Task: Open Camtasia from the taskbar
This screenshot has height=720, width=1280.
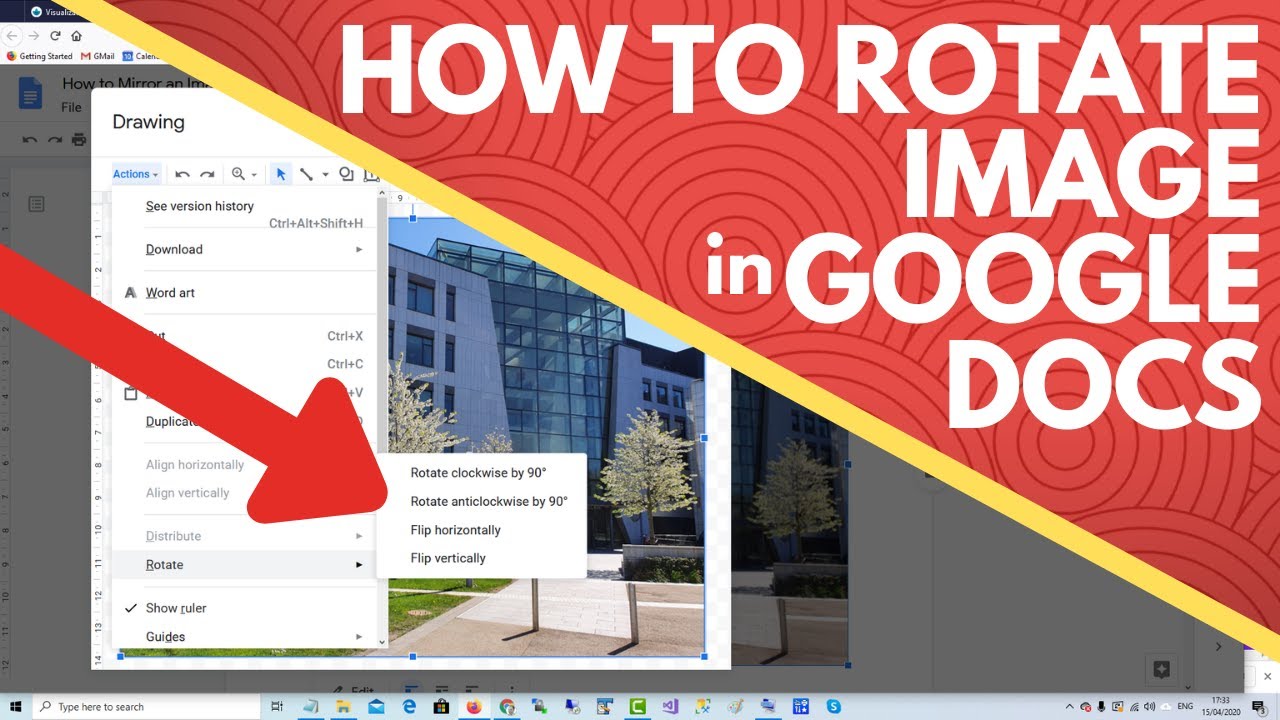Action: tap(637, 706)
